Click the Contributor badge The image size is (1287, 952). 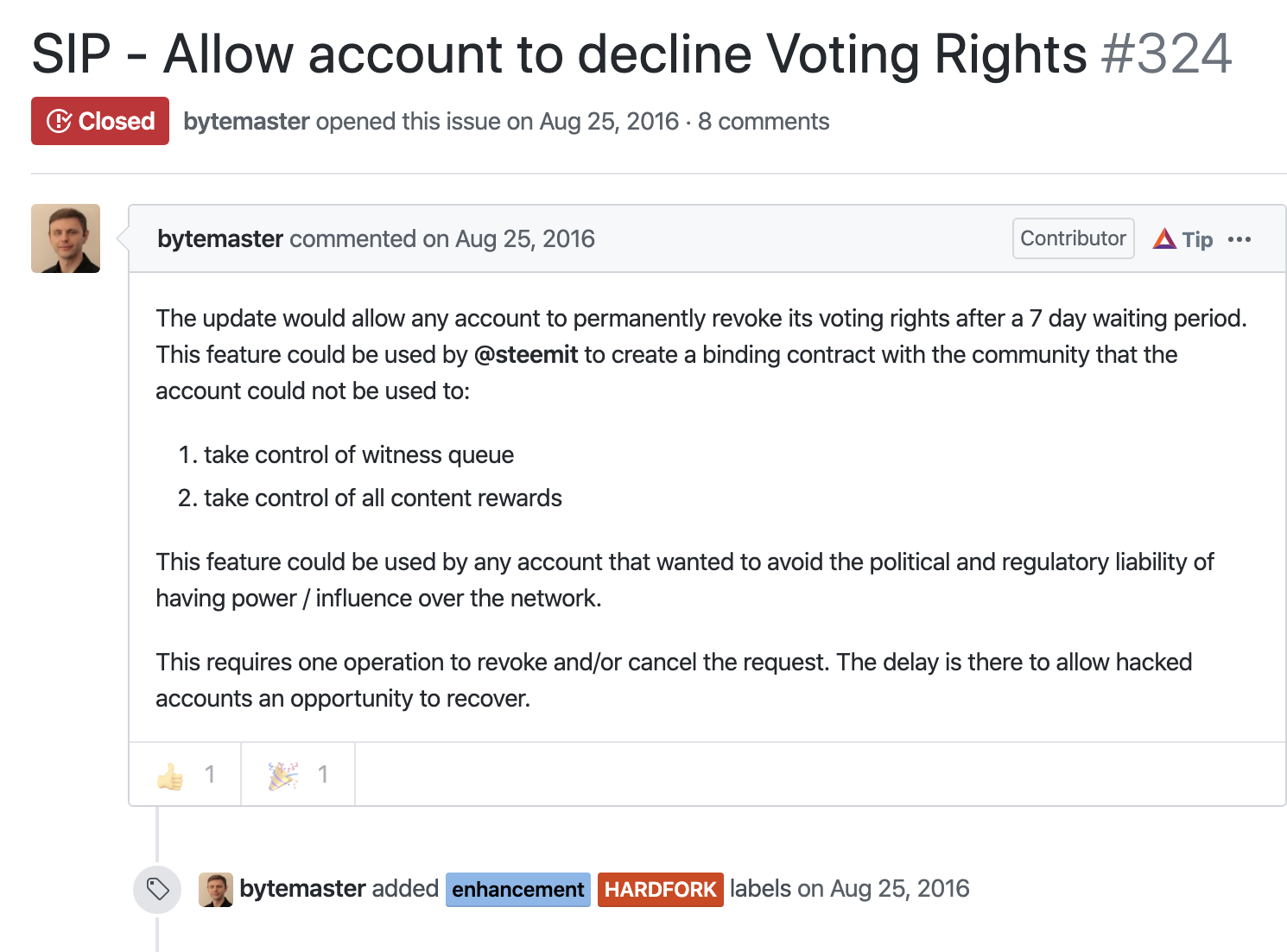[x=1073, y=238]
